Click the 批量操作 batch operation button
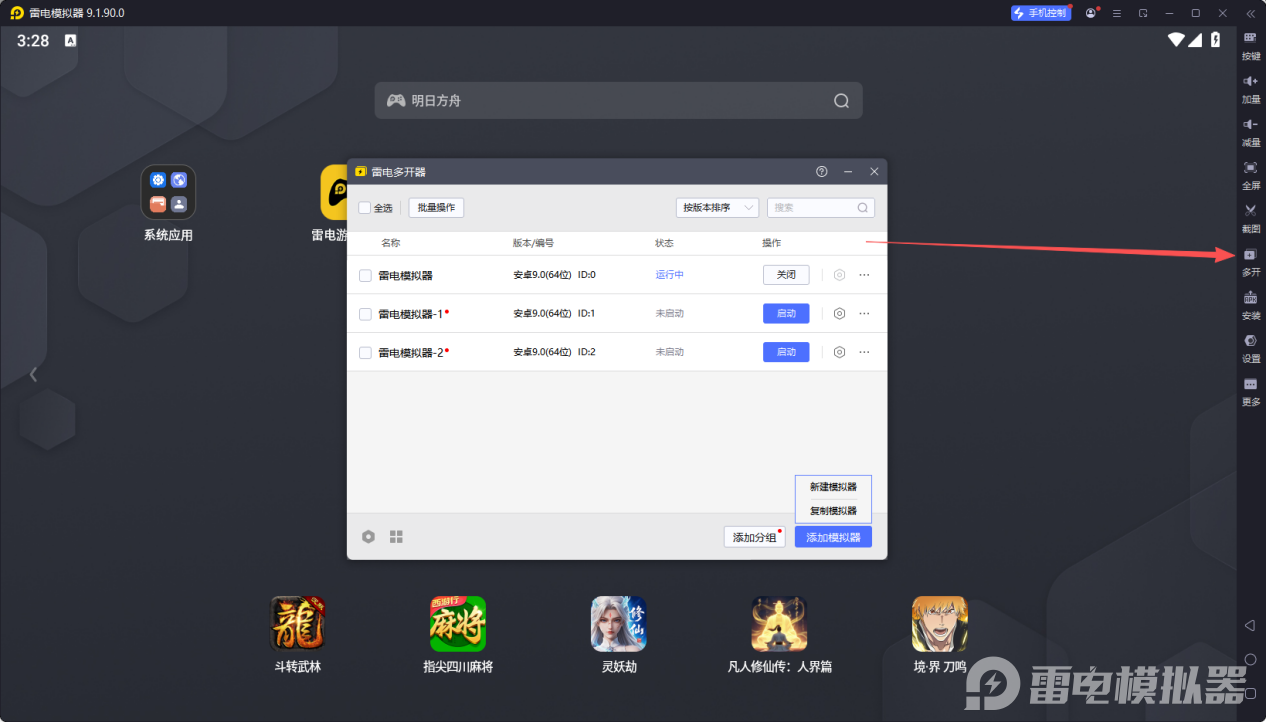Viewport: 1266px width, 722px height. (436, 208)
